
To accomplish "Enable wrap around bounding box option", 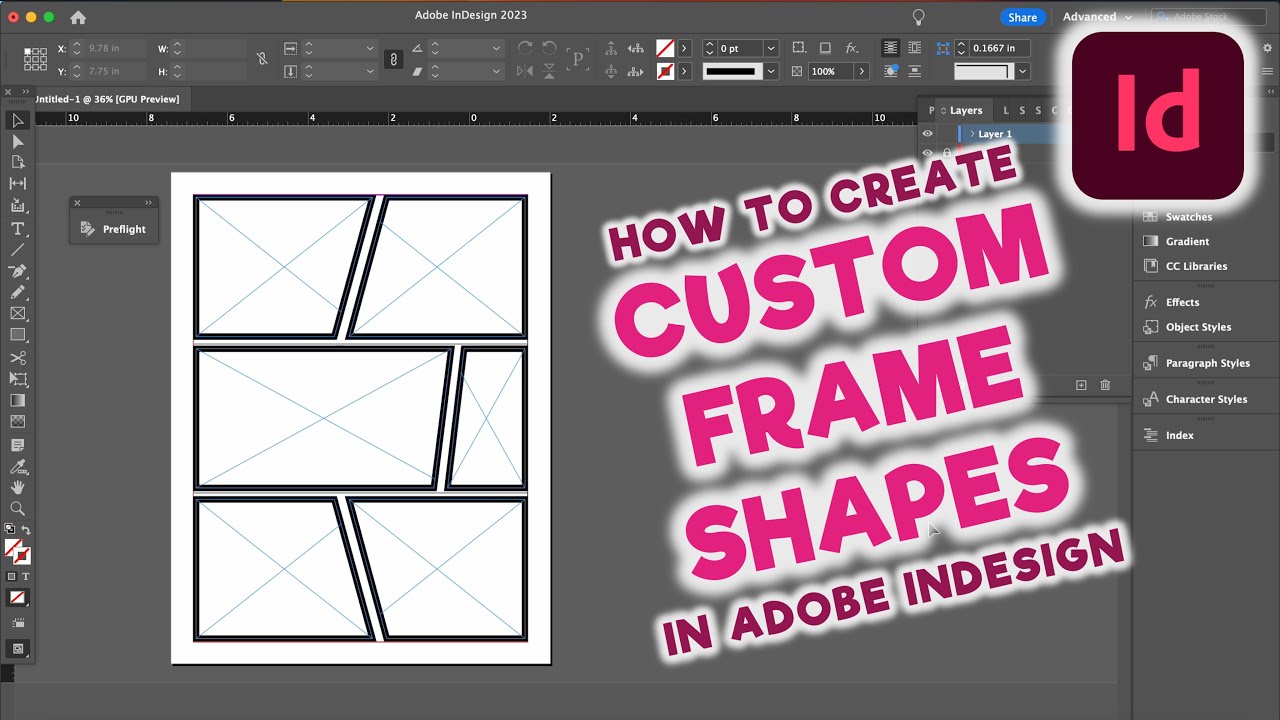I will coord(915,48).
